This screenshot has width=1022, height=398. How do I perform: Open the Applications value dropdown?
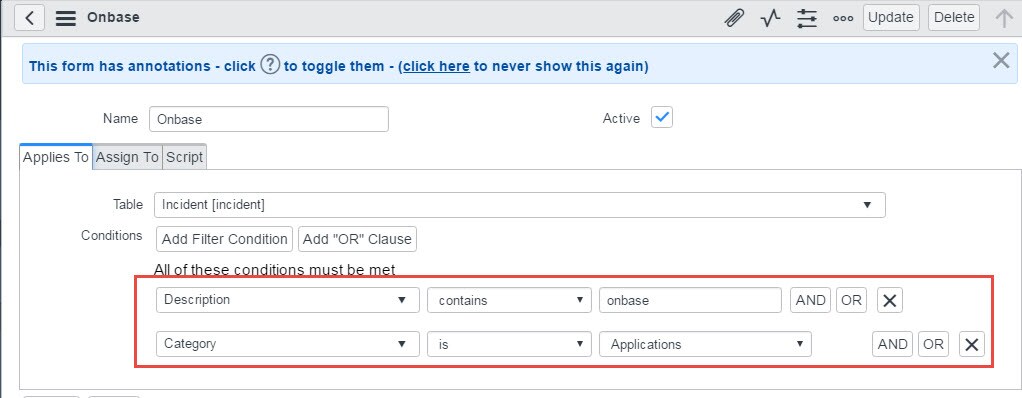tap(705, 344)
